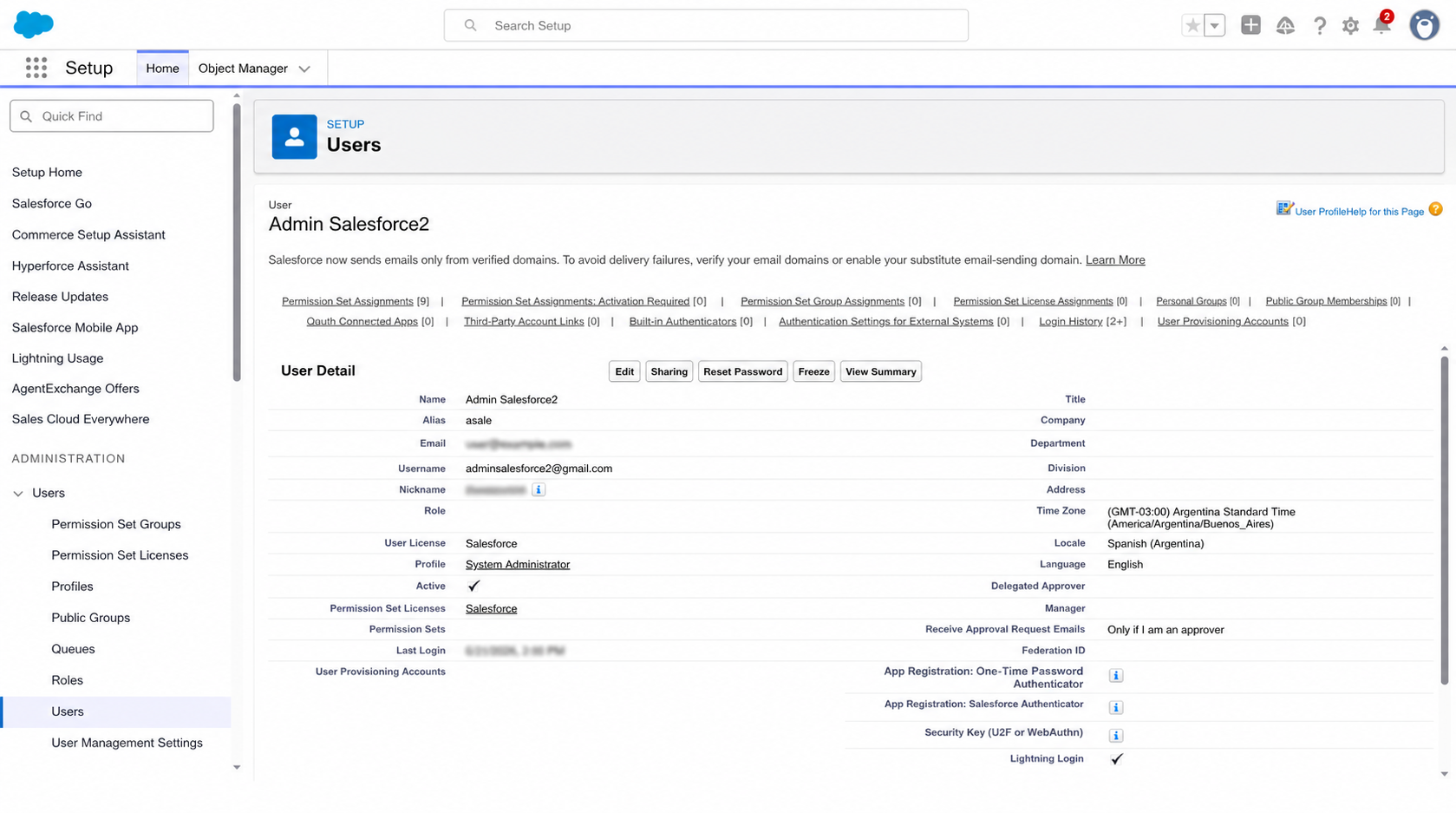Open the Object Manager dropdown chevron

(304, 69)
